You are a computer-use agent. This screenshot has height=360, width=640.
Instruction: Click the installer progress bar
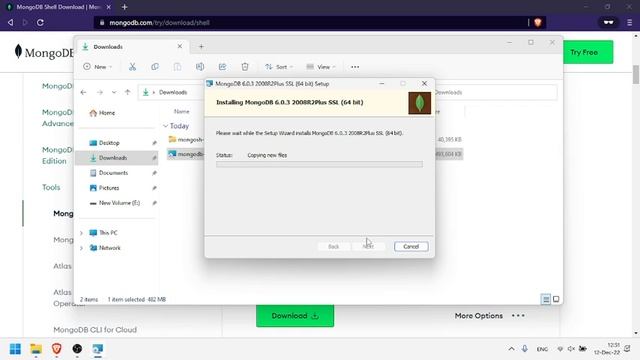319,164
